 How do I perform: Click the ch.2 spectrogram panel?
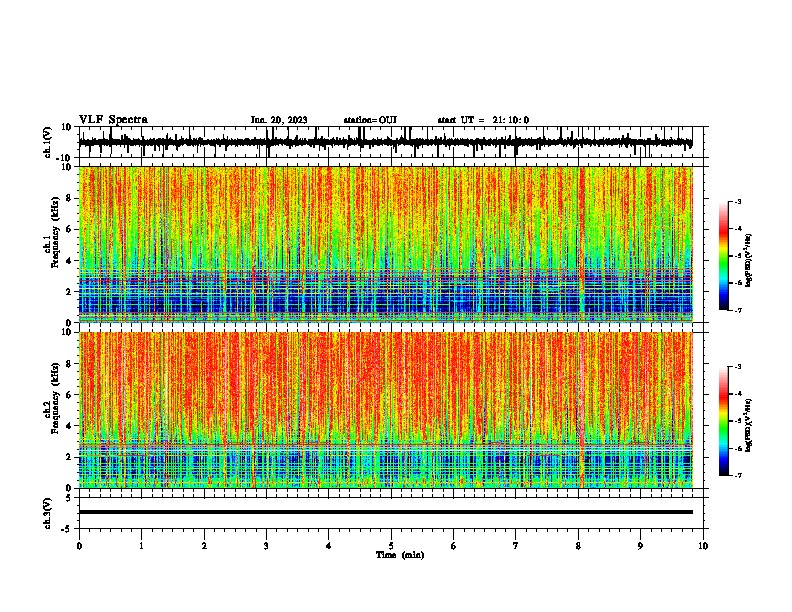coord(385,410)
